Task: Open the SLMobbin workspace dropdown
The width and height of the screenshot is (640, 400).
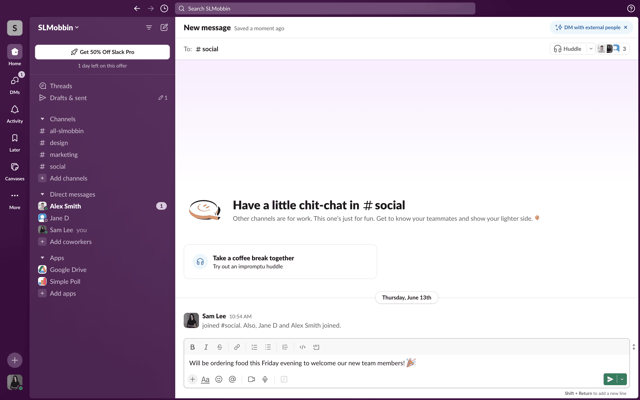Action: [58, 27]
